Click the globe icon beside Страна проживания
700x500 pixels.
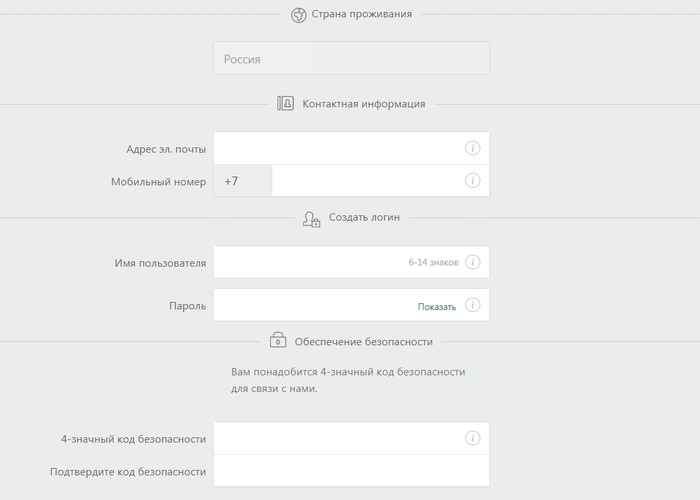(x=299, y=15)
